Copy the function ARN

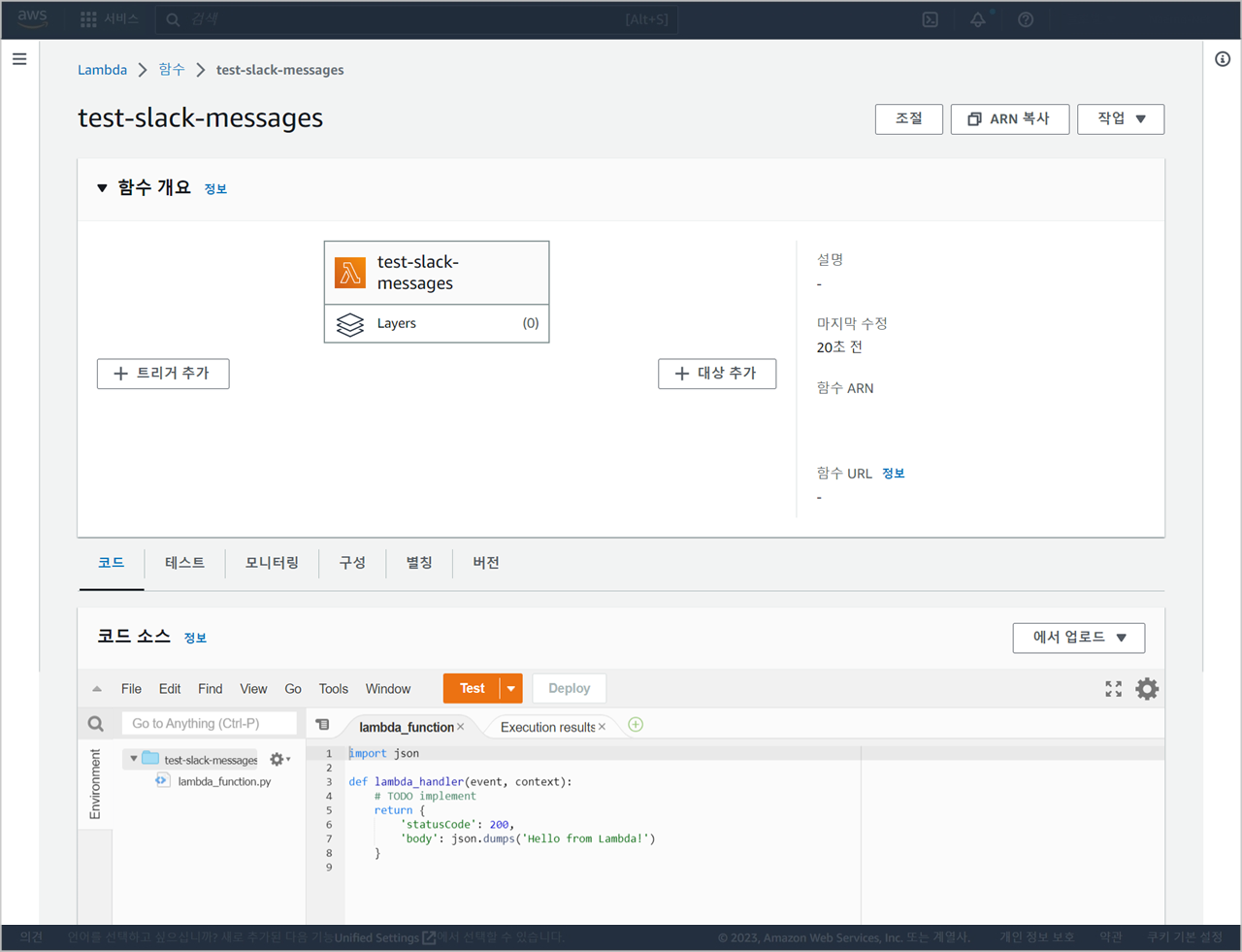[x=1010, y=119]
